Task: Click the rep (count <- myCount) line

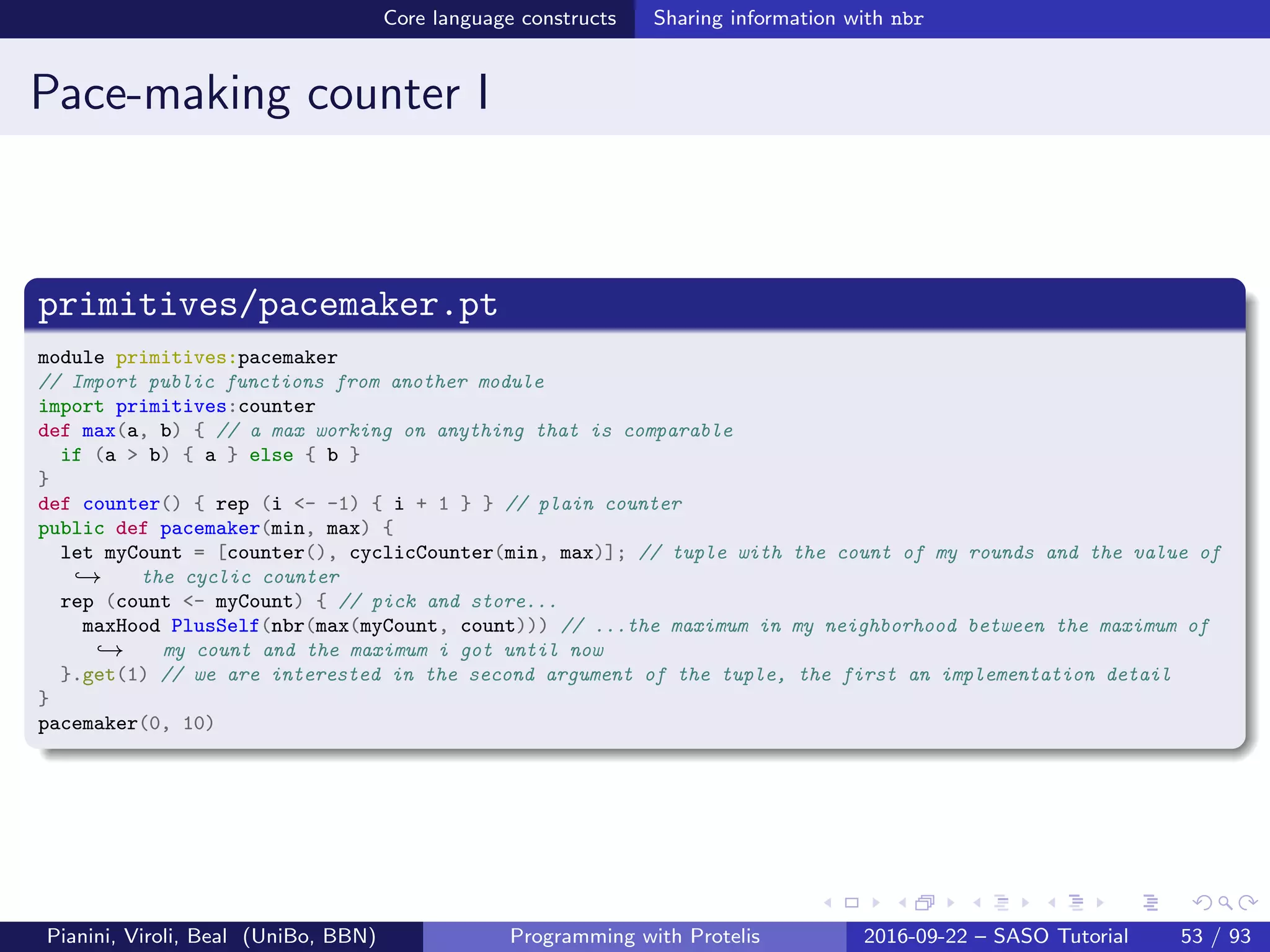Action: pyautogui.click(x=308, y=601)
